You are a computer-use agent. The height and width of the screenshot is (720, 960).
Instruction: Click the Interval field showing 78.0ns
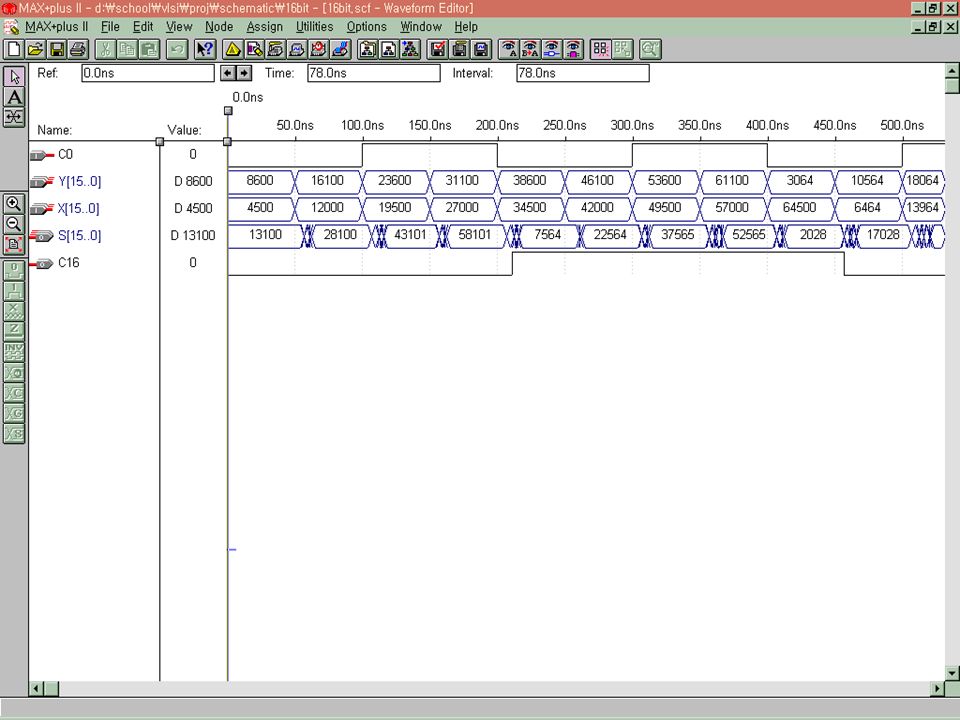tap(583, 73)
